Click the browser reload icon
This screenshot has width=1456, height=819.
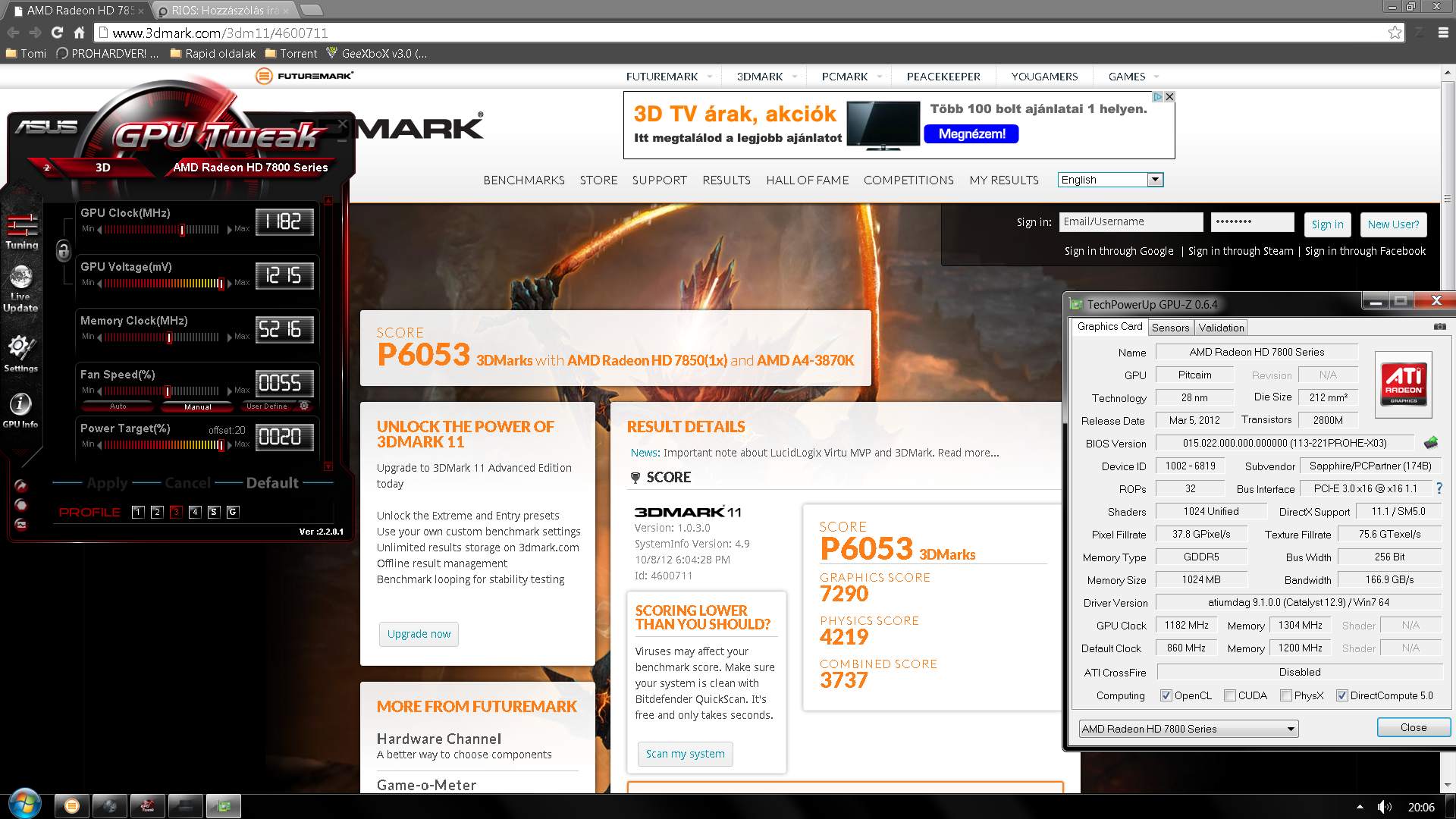pos(57,33)
